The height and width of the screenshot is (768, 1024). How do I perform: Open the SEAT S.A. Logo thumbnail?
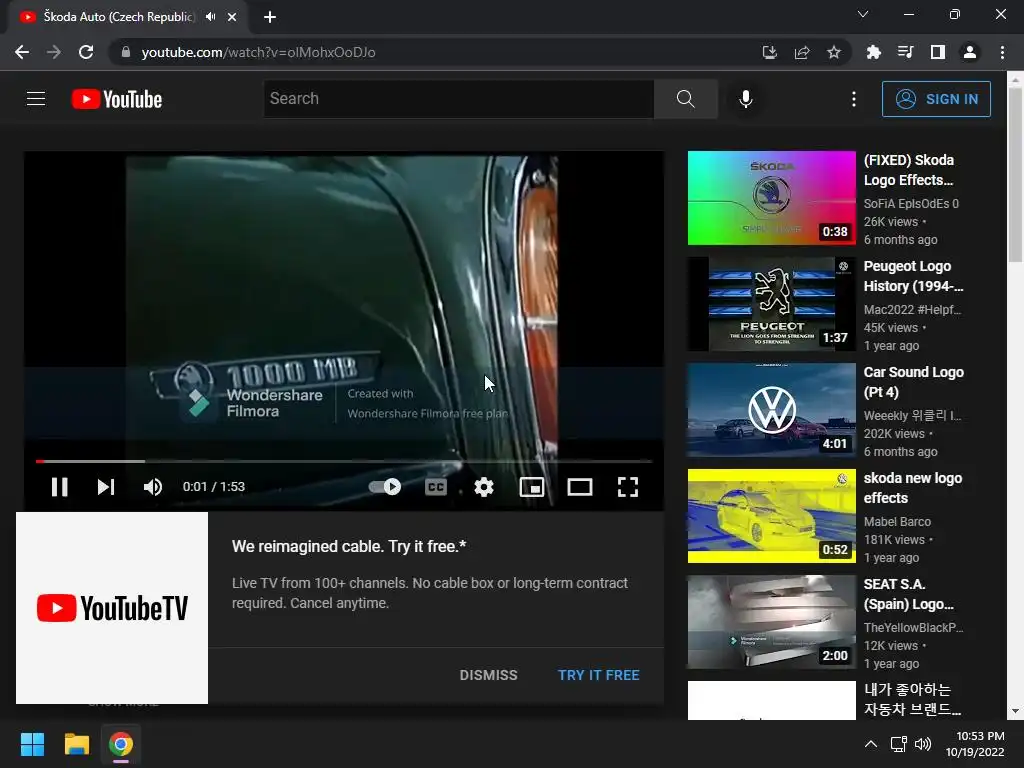point(771,622)
